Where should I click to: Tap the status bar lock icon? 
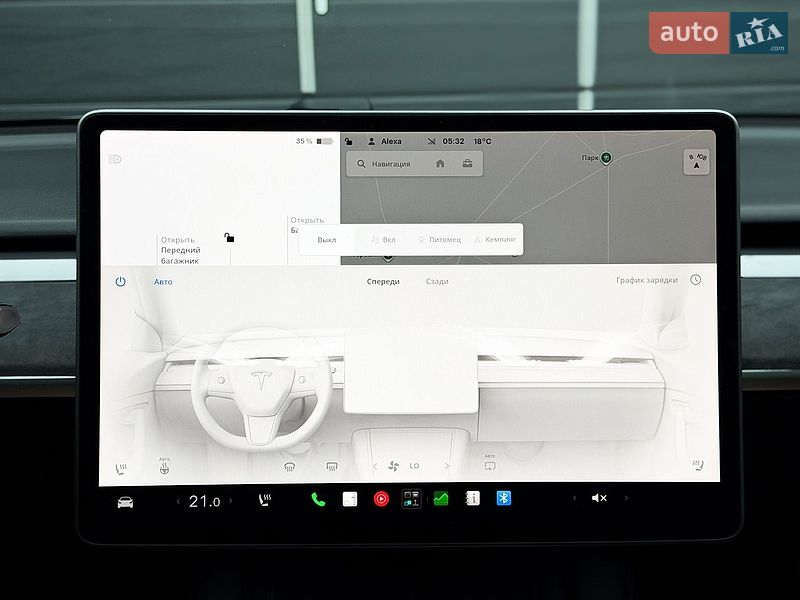point(348,141)
